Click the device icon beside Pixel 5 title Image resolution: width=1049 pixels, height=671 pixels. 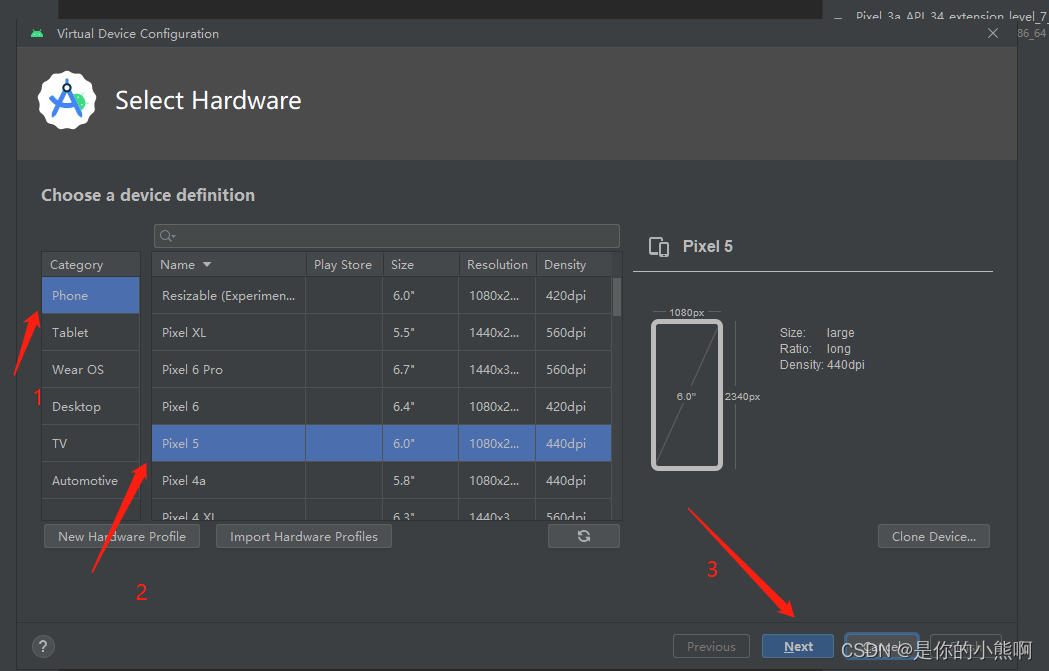pos(659,247)
